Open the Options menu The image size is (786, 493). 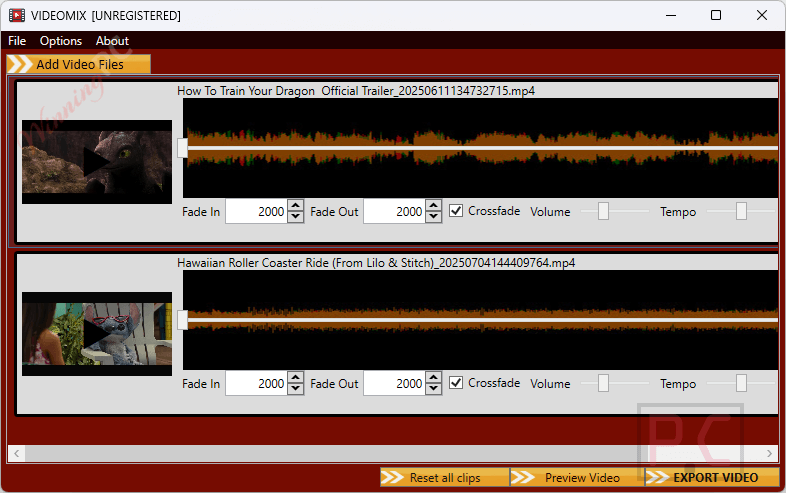(x=61, y=41)
